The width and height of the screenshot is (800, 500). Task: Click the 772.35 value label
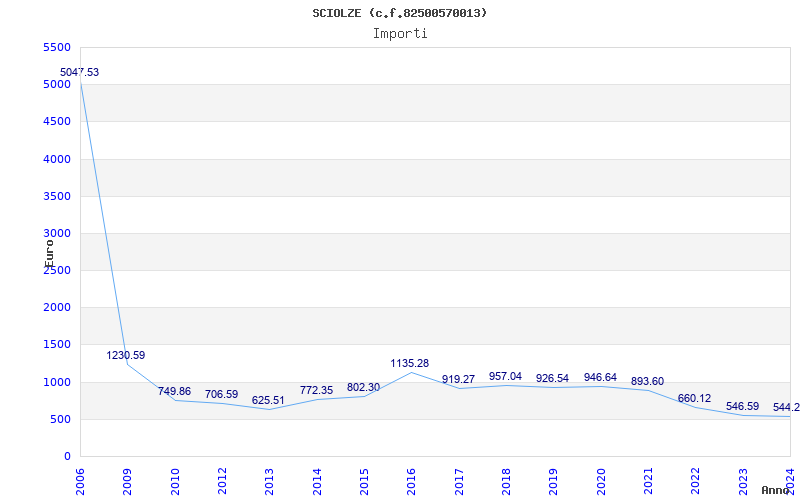point(316,390)
